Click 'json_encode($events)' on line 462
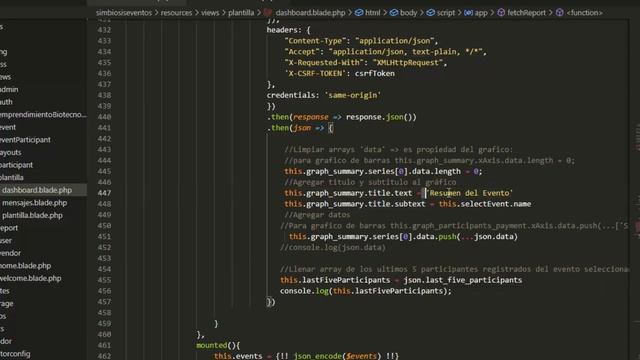The image size is (640, 360). click(338, 356)
